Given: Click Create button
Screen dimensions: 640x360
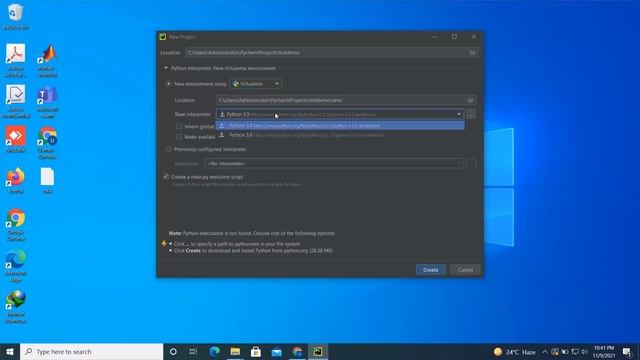Looking at the screenshot, I should pos(431,270).
